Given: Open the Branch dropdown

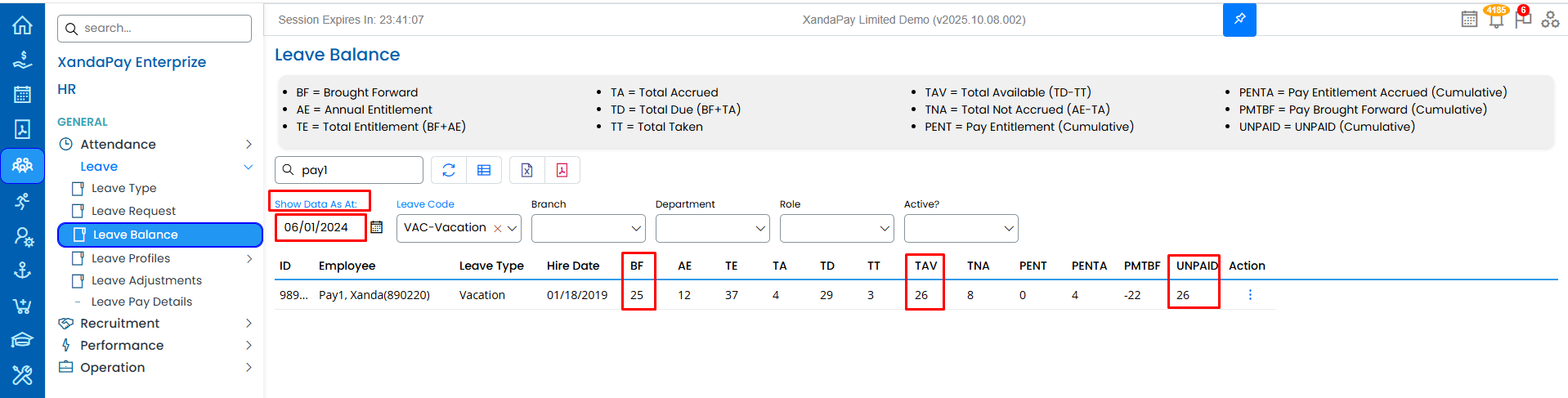Looking at the screenshot, I should (x=588, y=229).
